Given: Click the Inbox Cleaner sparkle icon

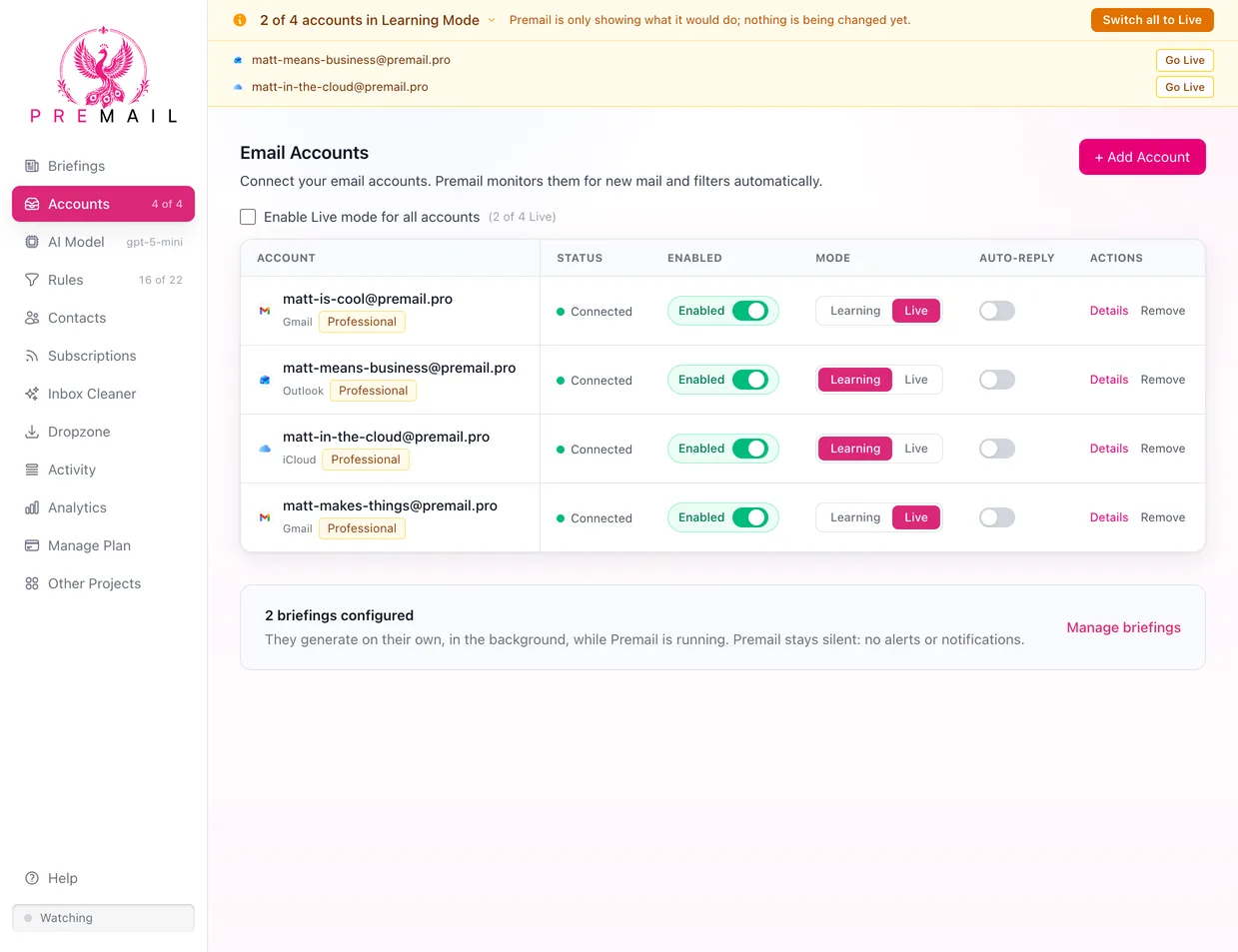Looking at the screenshot, I should (32, 394).
